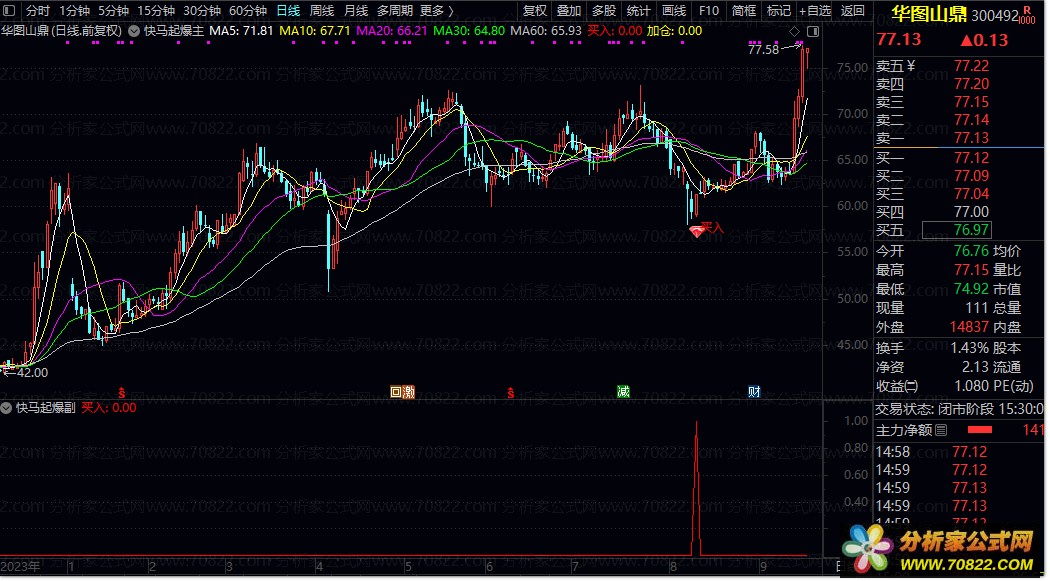The height and width of the screenshot is (581, 1050).
Task: Select the 卖三 price 77.15
Action: (972, 102)
